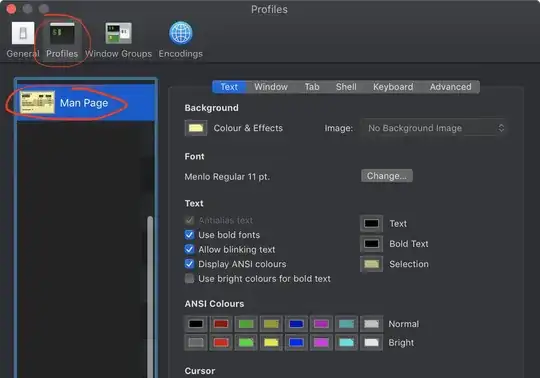The height and width of the screenshot is (378, 540).
Task: Switch to the Text tab
Action: tap(229, 87)
